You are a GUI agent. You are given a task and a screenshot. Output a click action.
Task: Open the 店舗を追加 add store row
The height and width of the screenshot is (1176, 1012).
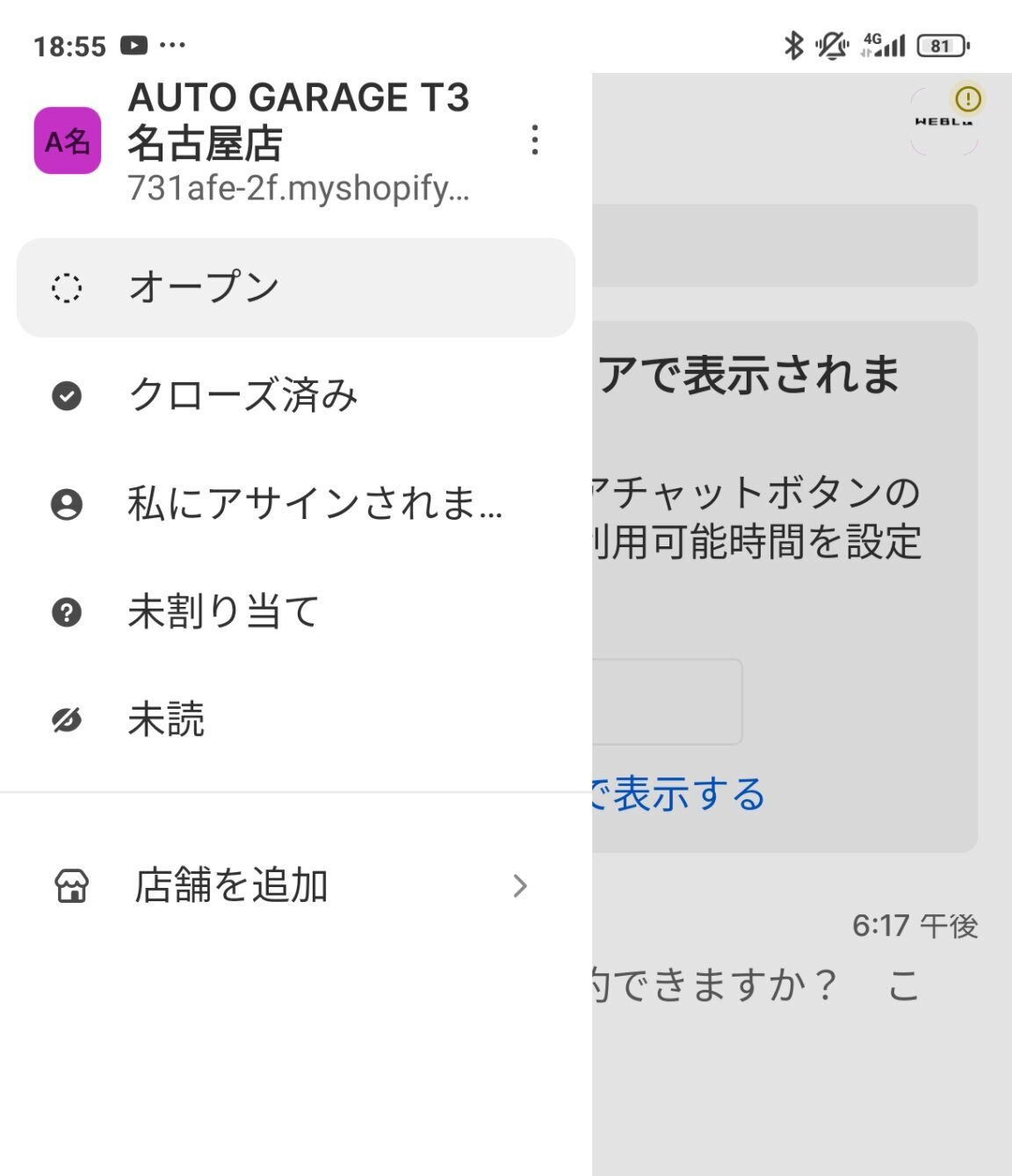point(296,886)
